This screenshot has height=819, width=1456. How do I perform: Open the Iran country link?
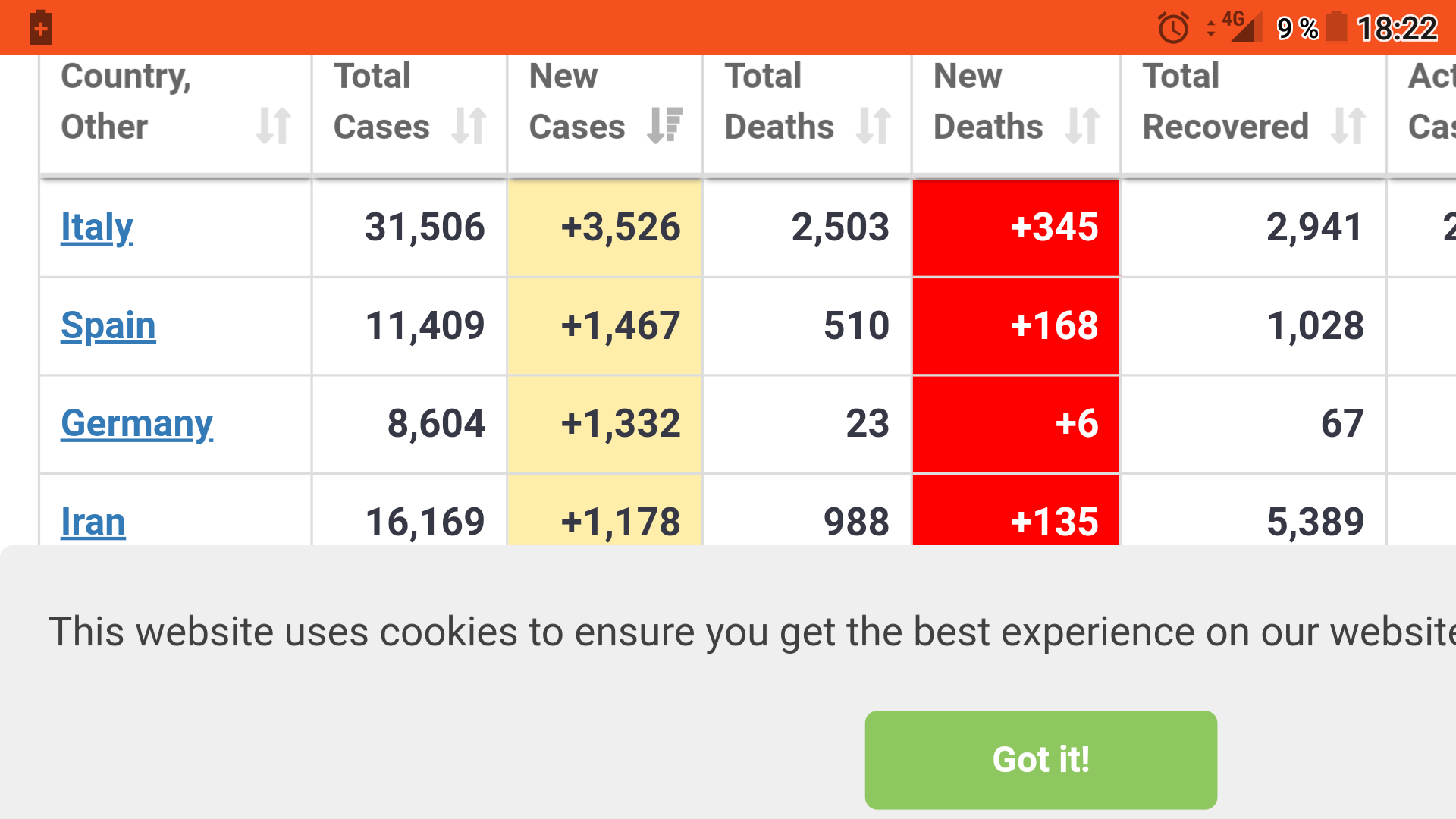coord(93,522)
